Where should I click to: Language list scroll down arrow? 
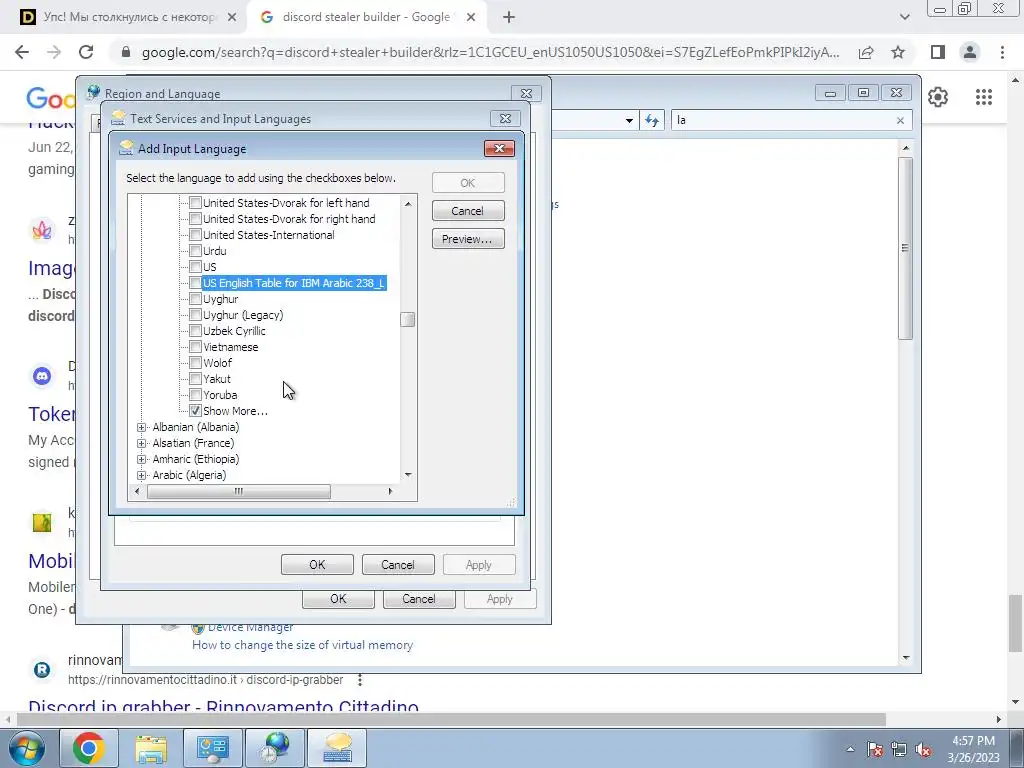(408, 475)
